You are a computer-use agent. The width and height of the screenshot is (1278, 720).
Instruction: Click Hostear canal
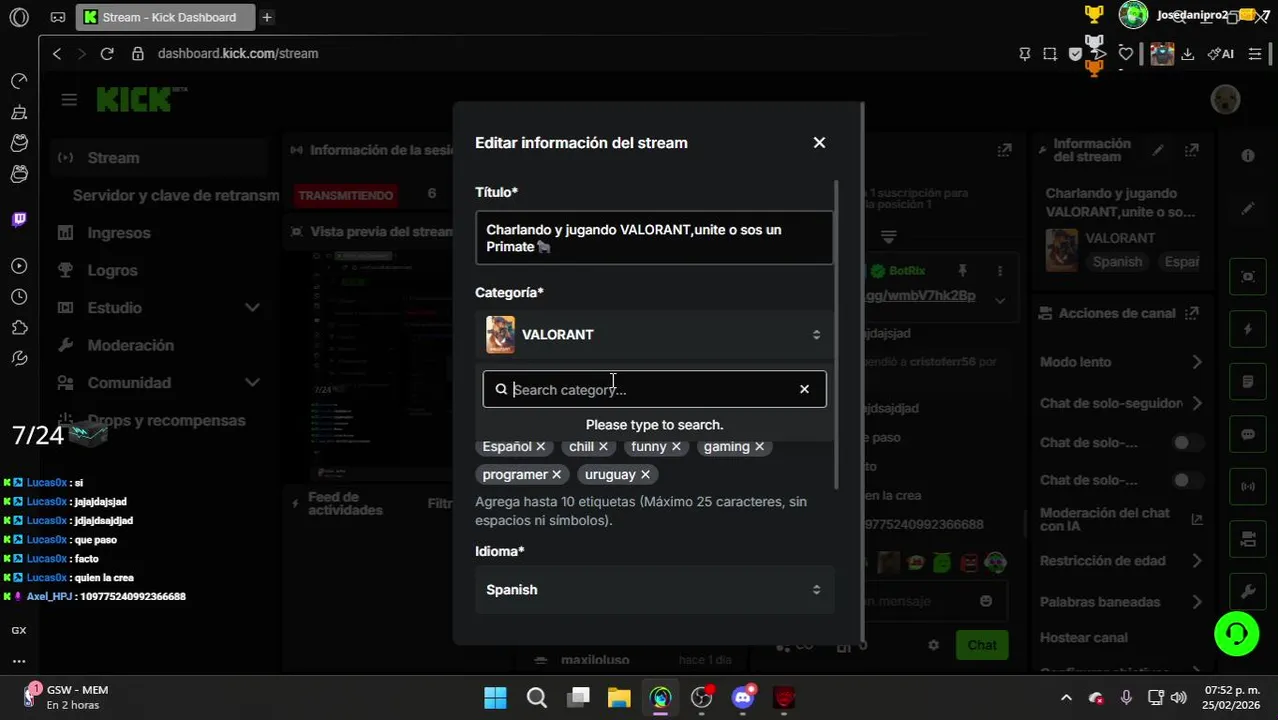click(x=1083, y=638)
